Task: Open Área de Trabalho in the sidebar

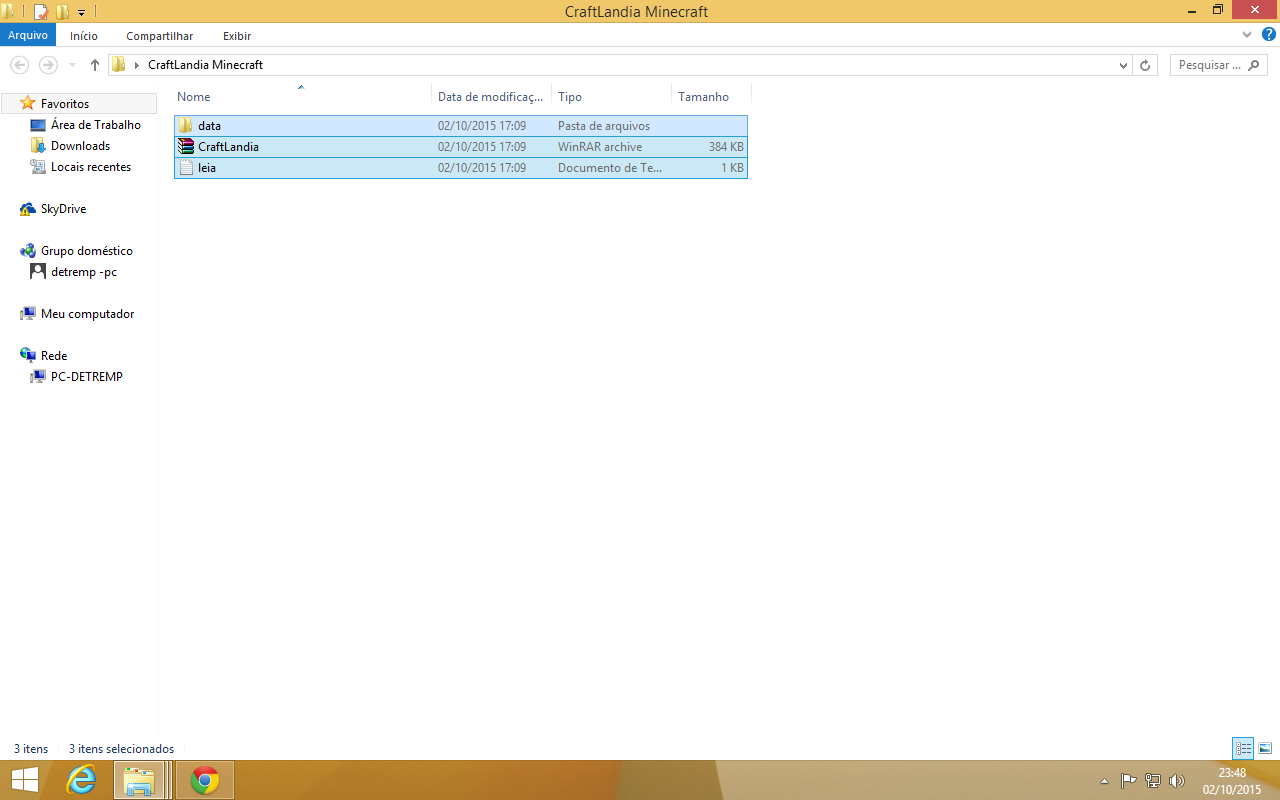Action: [96, 125]
